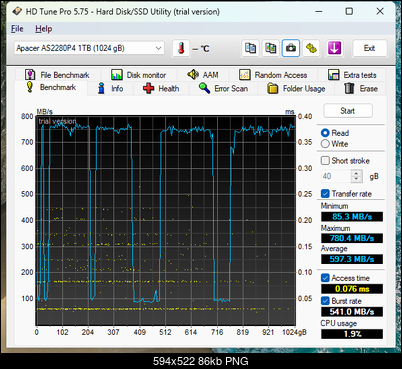The width and height of the screenshot is (402, 369).
Task: Enable the Short stroke checkbox
Action: click(325, 161)
